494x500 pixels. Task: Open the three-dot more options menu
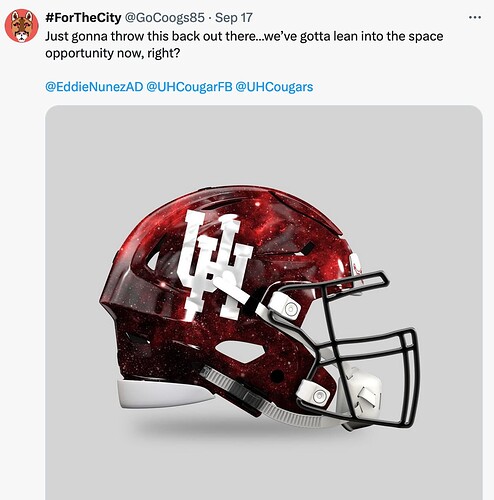pos(475,17)
